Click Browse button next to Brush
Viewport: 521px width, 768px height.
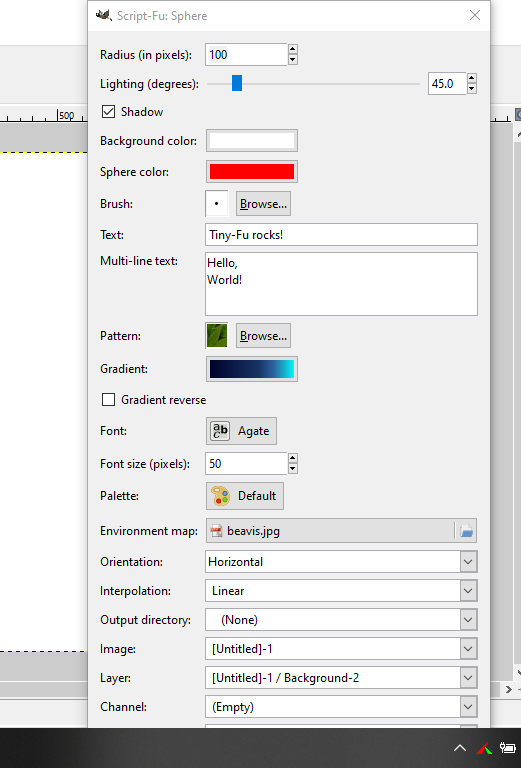coord(263,204)
